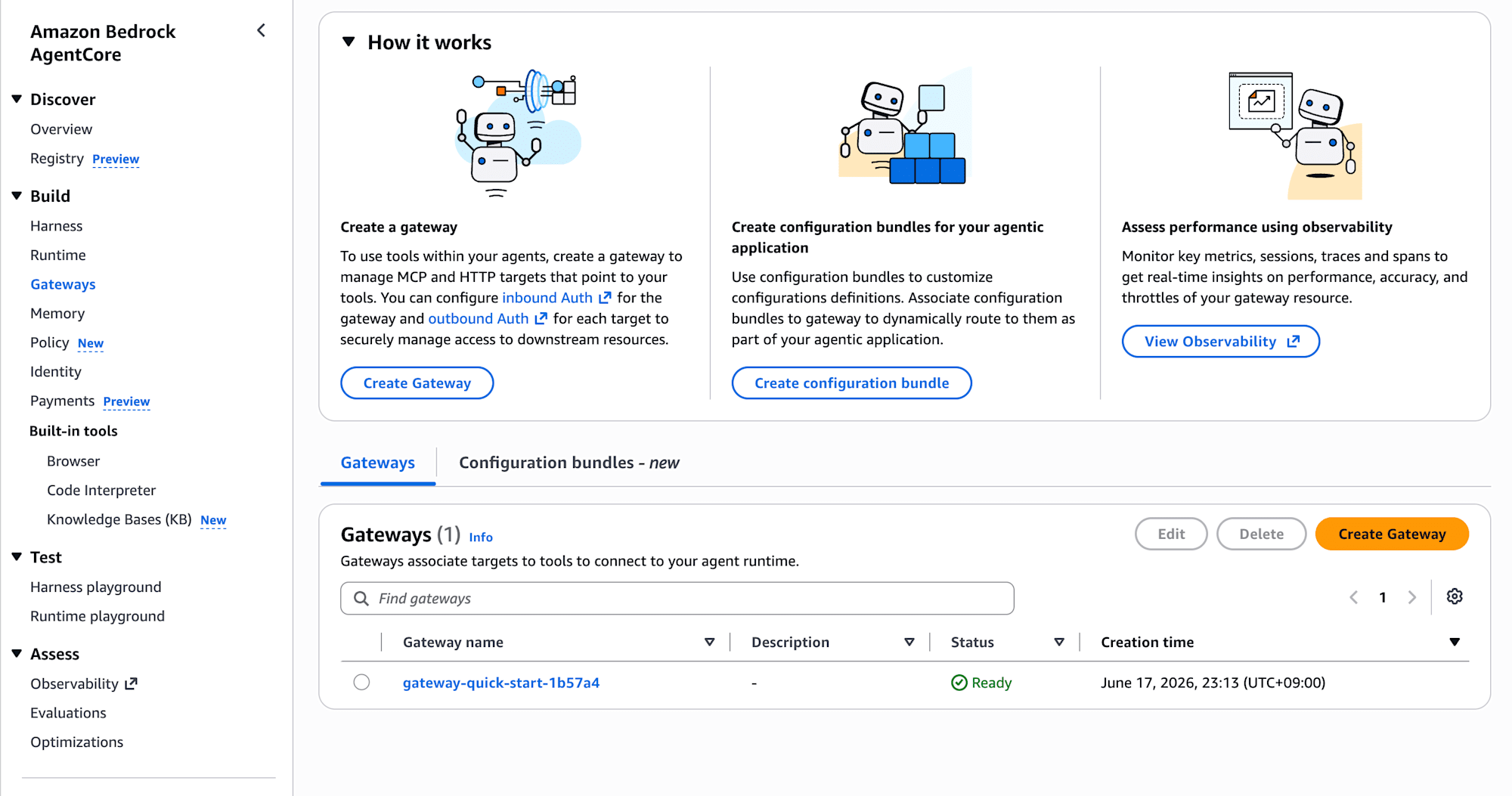Go to previous page arrow in pagination

tap(1354, 597)
